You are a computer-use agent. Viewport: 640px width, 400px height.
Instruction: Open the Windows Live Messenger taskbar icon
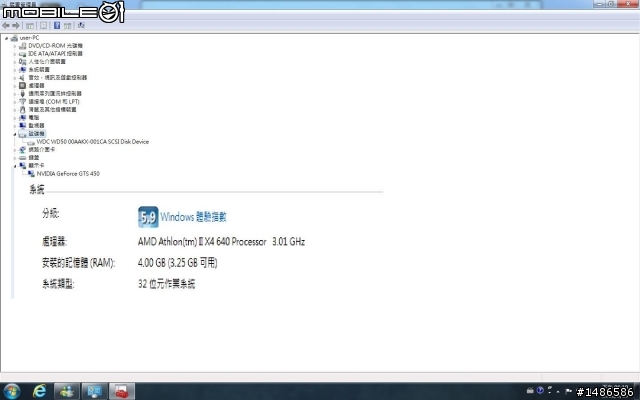(x=67, y=391)
